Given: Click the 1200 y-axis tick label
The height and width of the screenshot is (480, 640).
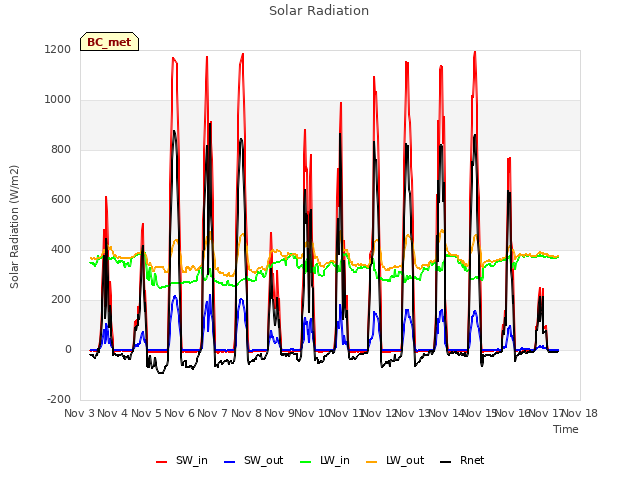Looking at the screenshot, I should 58,49.
